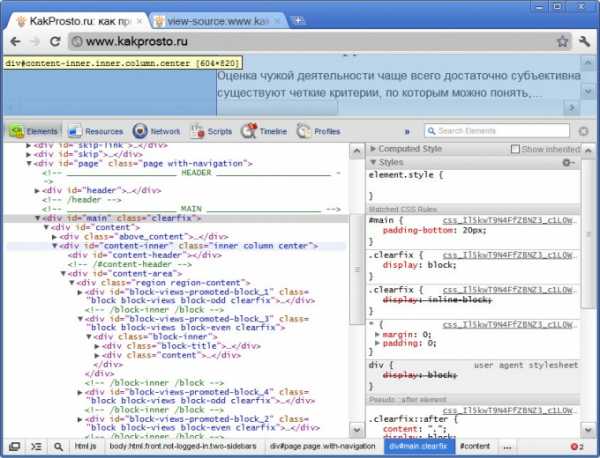Collapse the Styles section
The height and width of the screenshot is (458, 600).
374,162
